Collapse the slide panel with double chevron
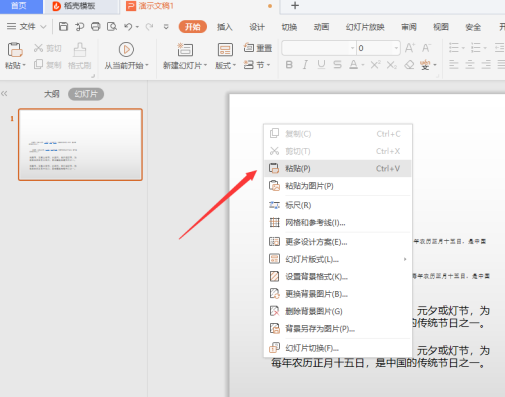This screenshot has width=505, height=397. [x=4, y=94]
